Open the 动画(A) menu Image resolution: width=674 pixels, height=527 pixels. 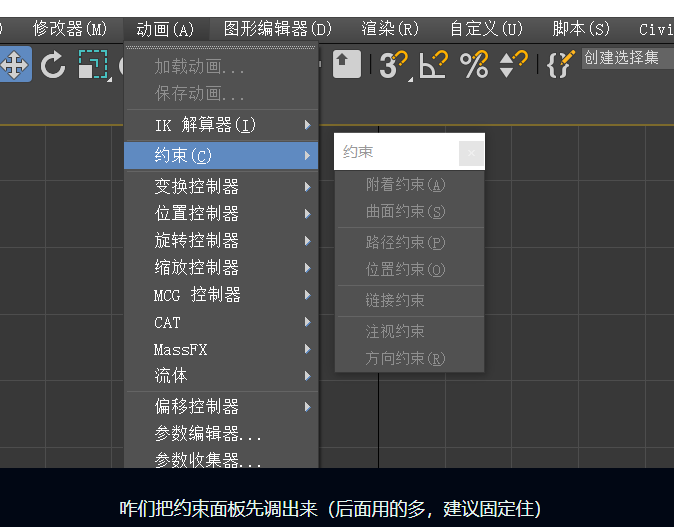click(x=165, y=29)
